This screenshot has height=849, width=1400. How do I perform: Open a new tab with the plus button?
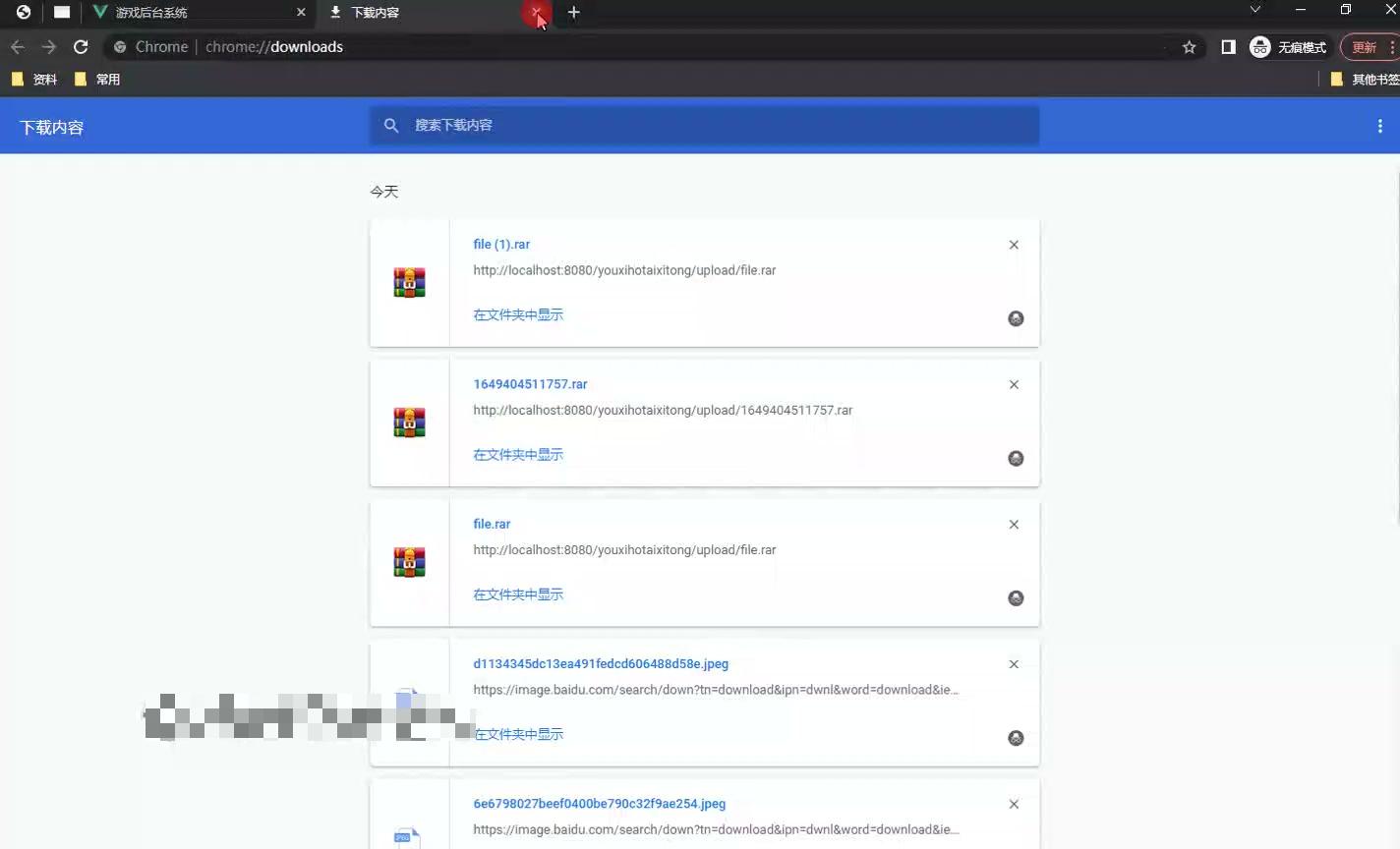573,13
